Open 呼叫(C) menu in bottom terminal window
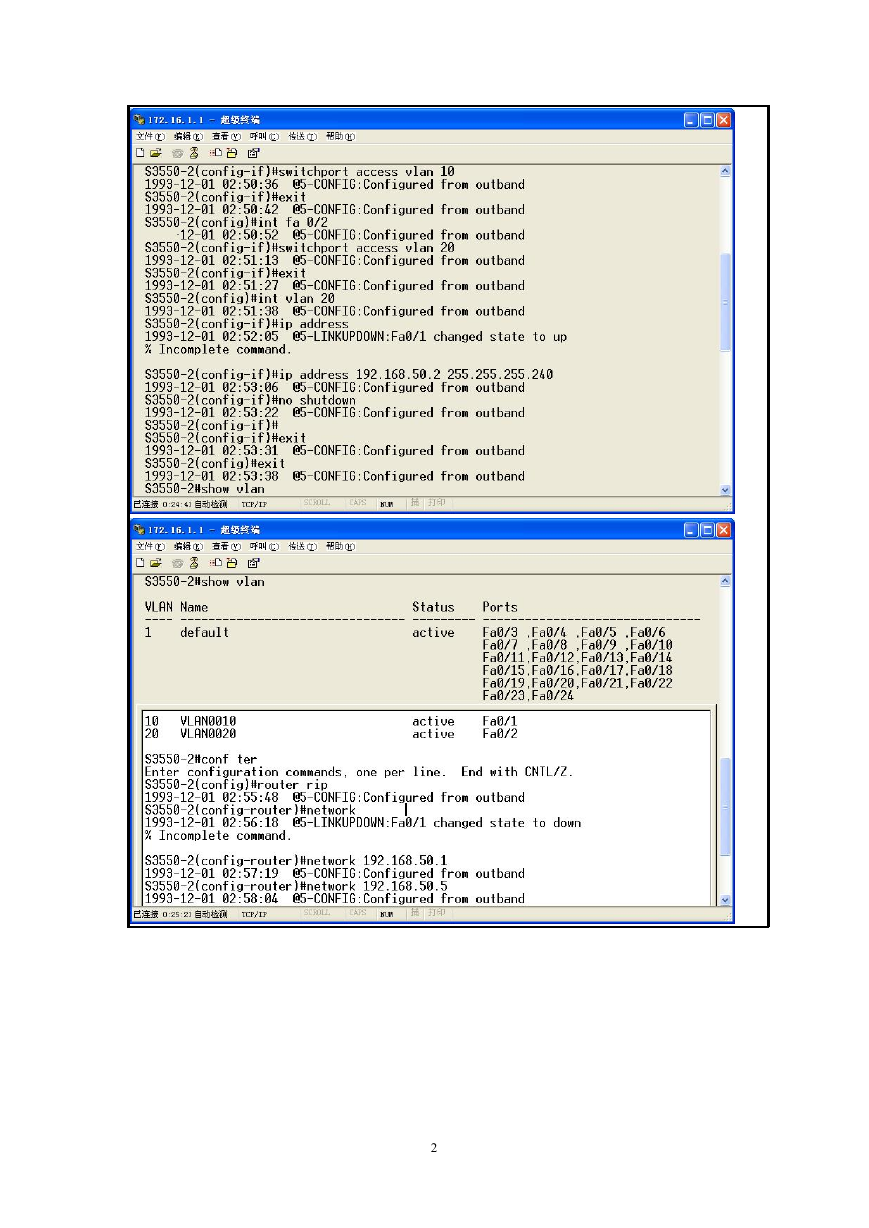Image resolution: width=869 pixels, height=1228 pixels. pos(265,547)
